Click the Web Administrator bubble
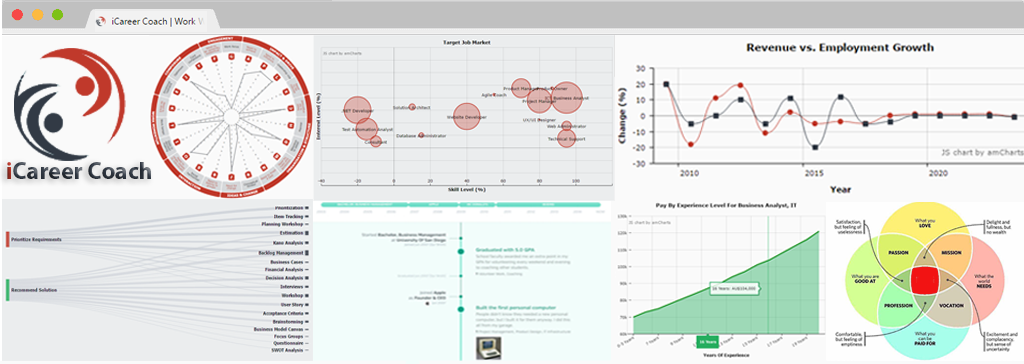1024x364 pixels. (566, 126)
